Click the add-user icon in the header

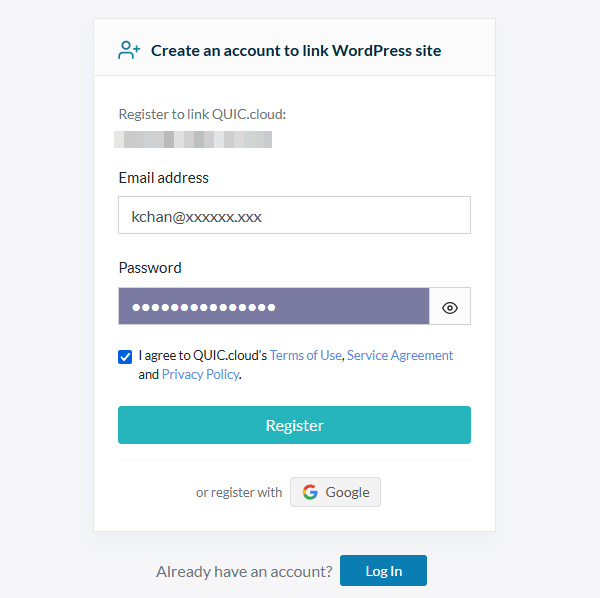pos(129,50)
